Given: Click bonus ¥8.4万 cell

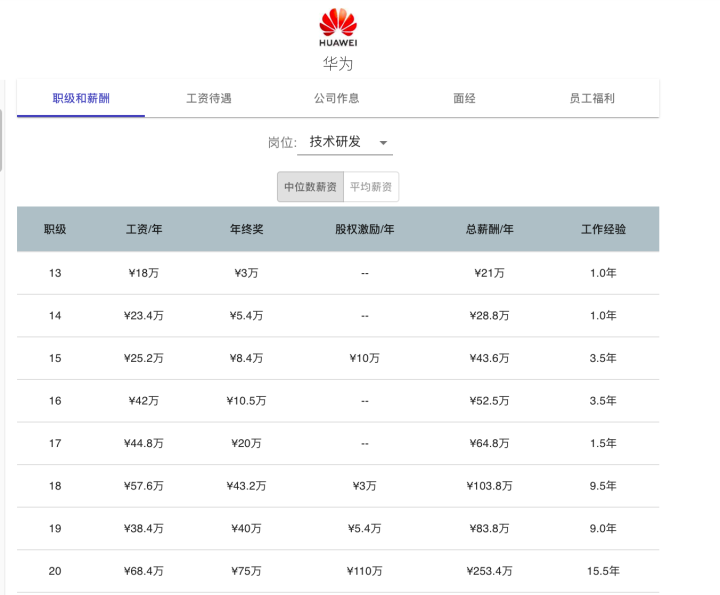Looking at the screenshot, I should click(x=247, y=358).
